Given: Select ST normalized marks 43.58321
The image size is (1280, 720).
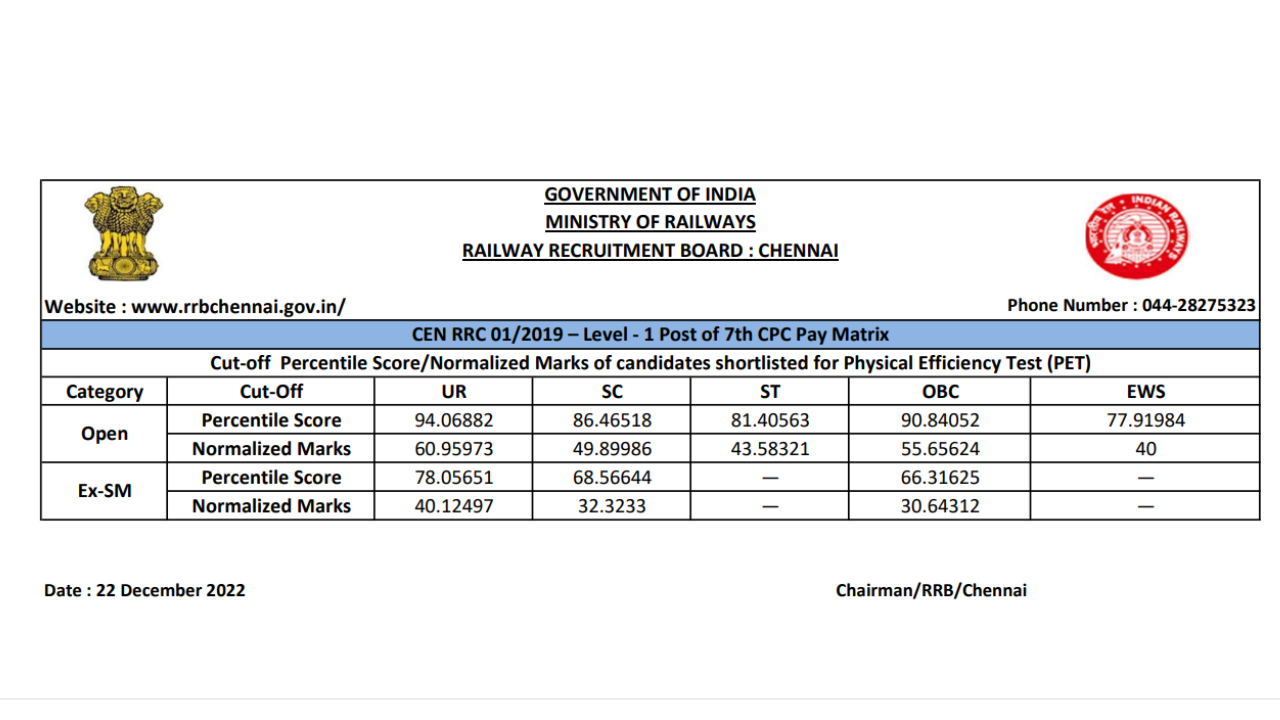Looking at the screenshot, I should coord(770,449).
